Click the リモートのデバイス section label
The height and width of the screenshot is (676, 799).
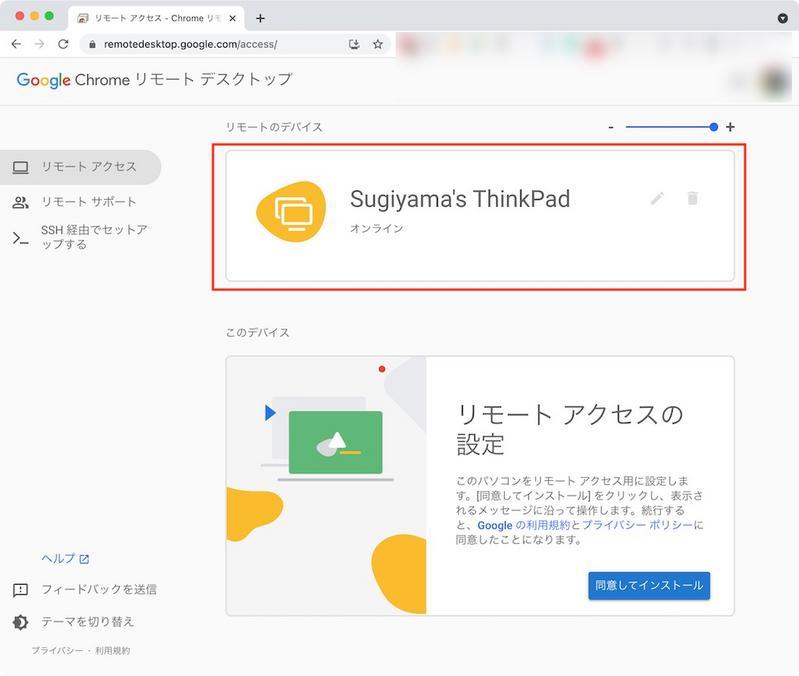(x=274, y=127)
